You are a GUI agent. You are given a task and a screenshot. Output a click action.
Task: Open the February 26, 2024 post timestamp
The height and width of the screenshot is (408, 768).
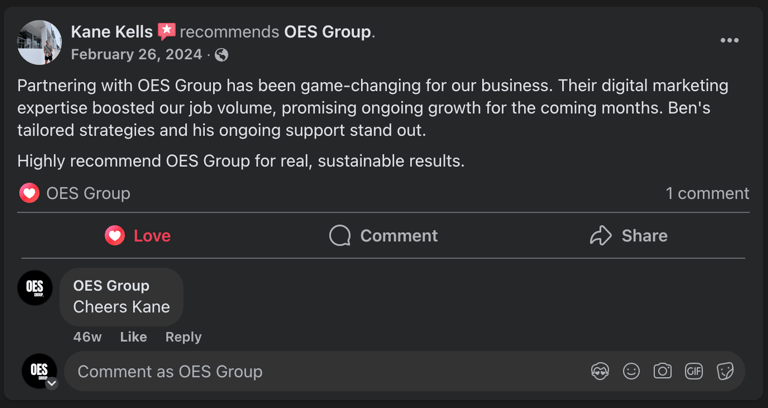tap(136, 55)
